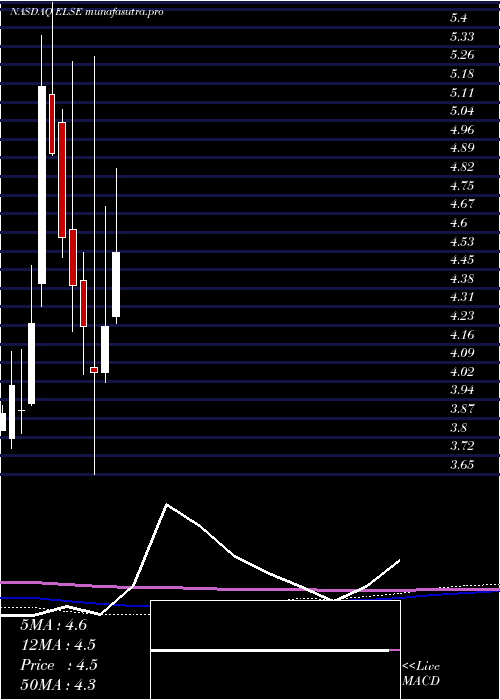Click the 4.6 label on price axis
Image resolution: width=500 pixels, height=700 pixels.
point(458,223)
